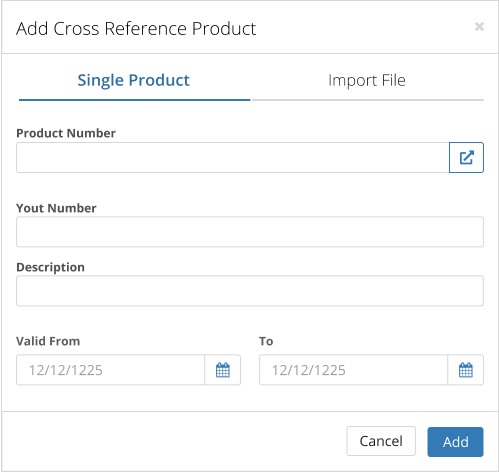Click the Cancel button
The width and height of the screenshot is (499, 472).
coord(381,441)
